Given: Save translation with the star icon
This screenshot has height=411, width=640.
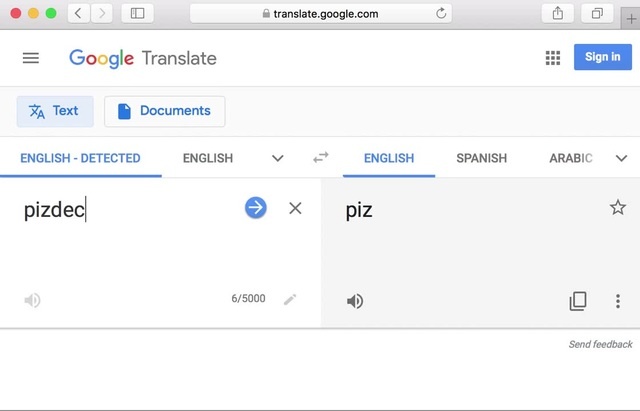Looking at the screenshot, I should [x=617, y=207].
